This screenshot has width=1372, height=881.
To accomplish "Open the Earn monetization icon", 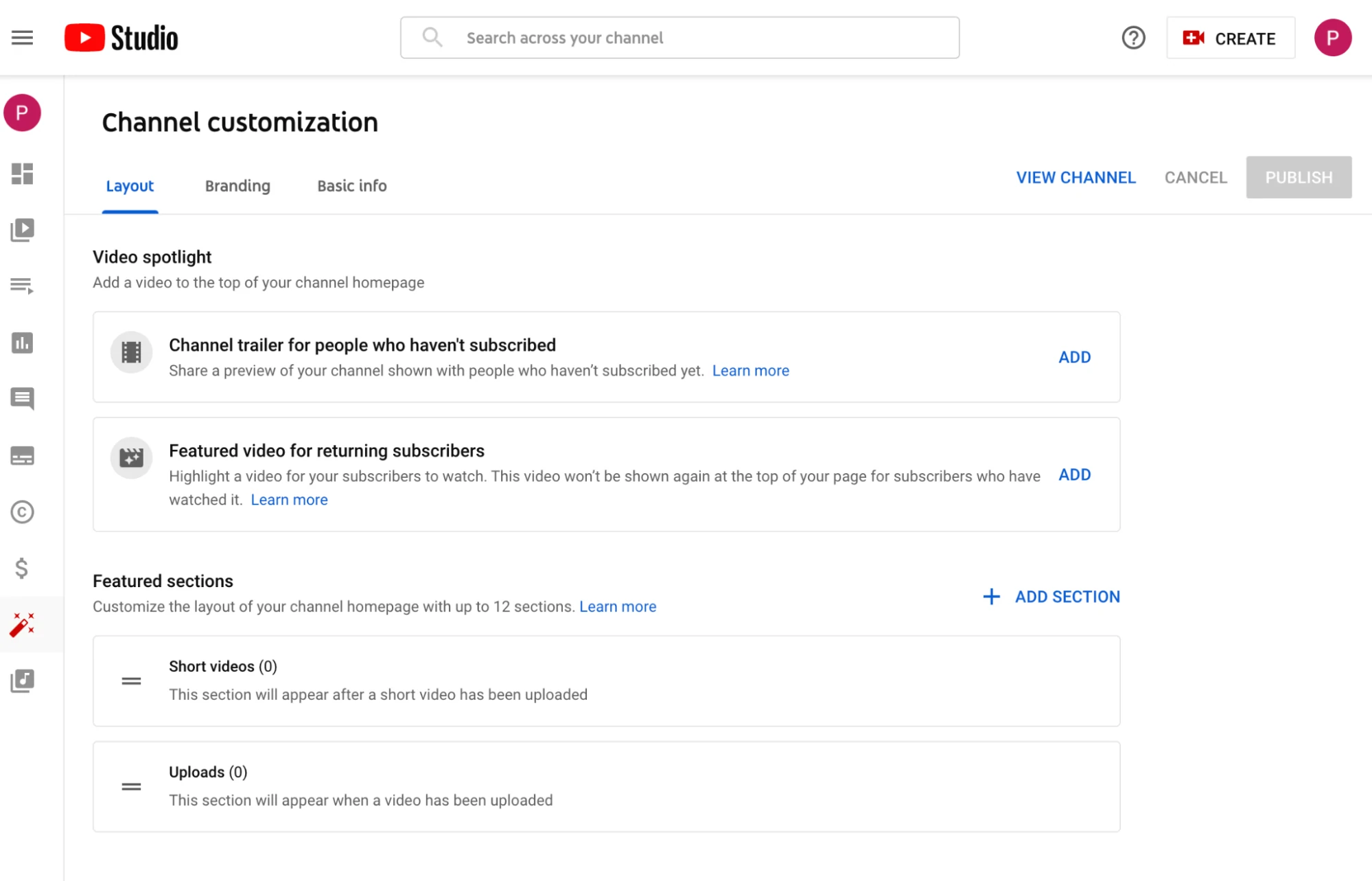I will [x=22, y=568].
